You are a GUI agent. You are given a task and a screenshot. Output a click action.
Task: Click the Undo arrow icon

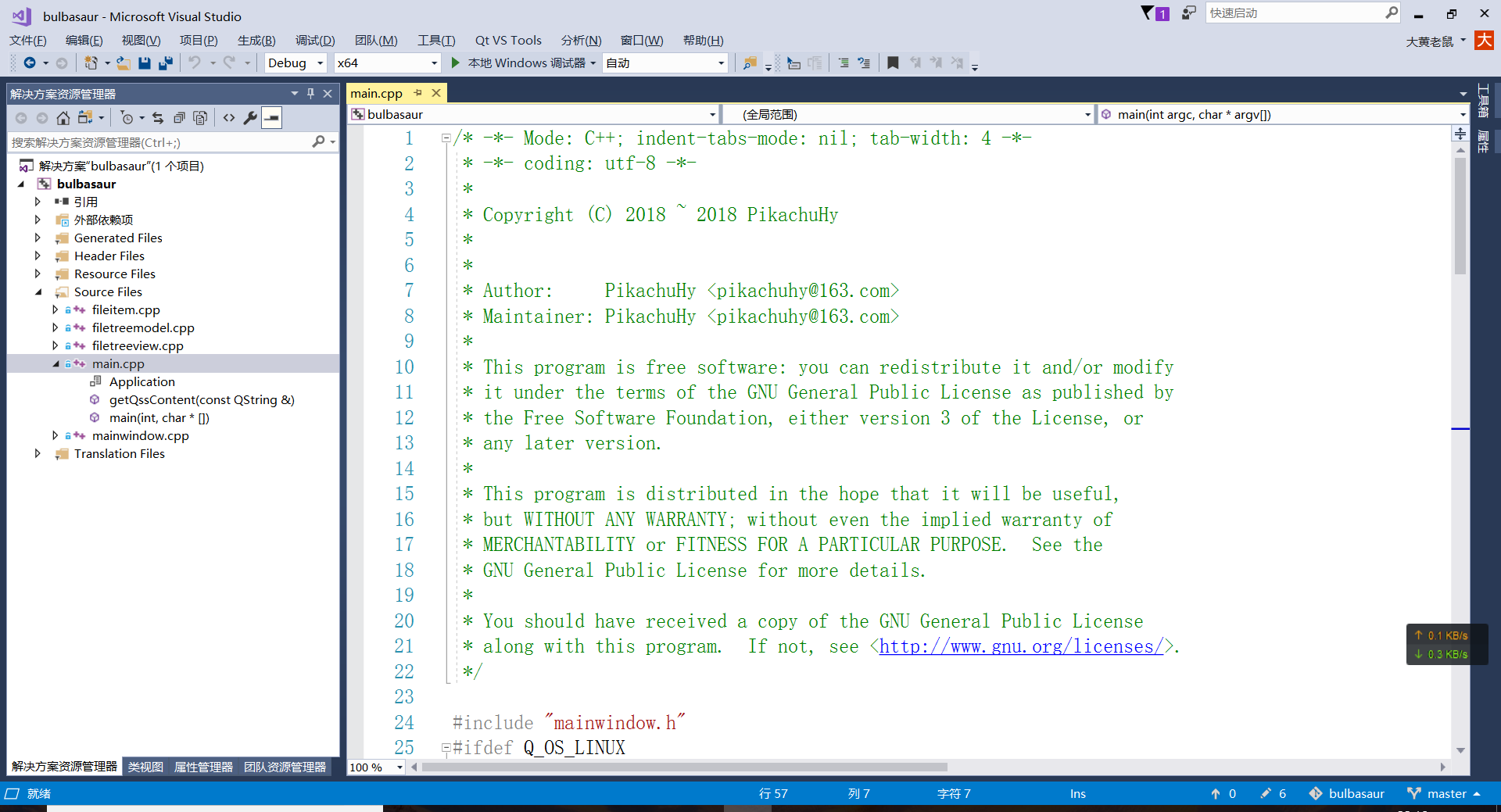point(195,63)
